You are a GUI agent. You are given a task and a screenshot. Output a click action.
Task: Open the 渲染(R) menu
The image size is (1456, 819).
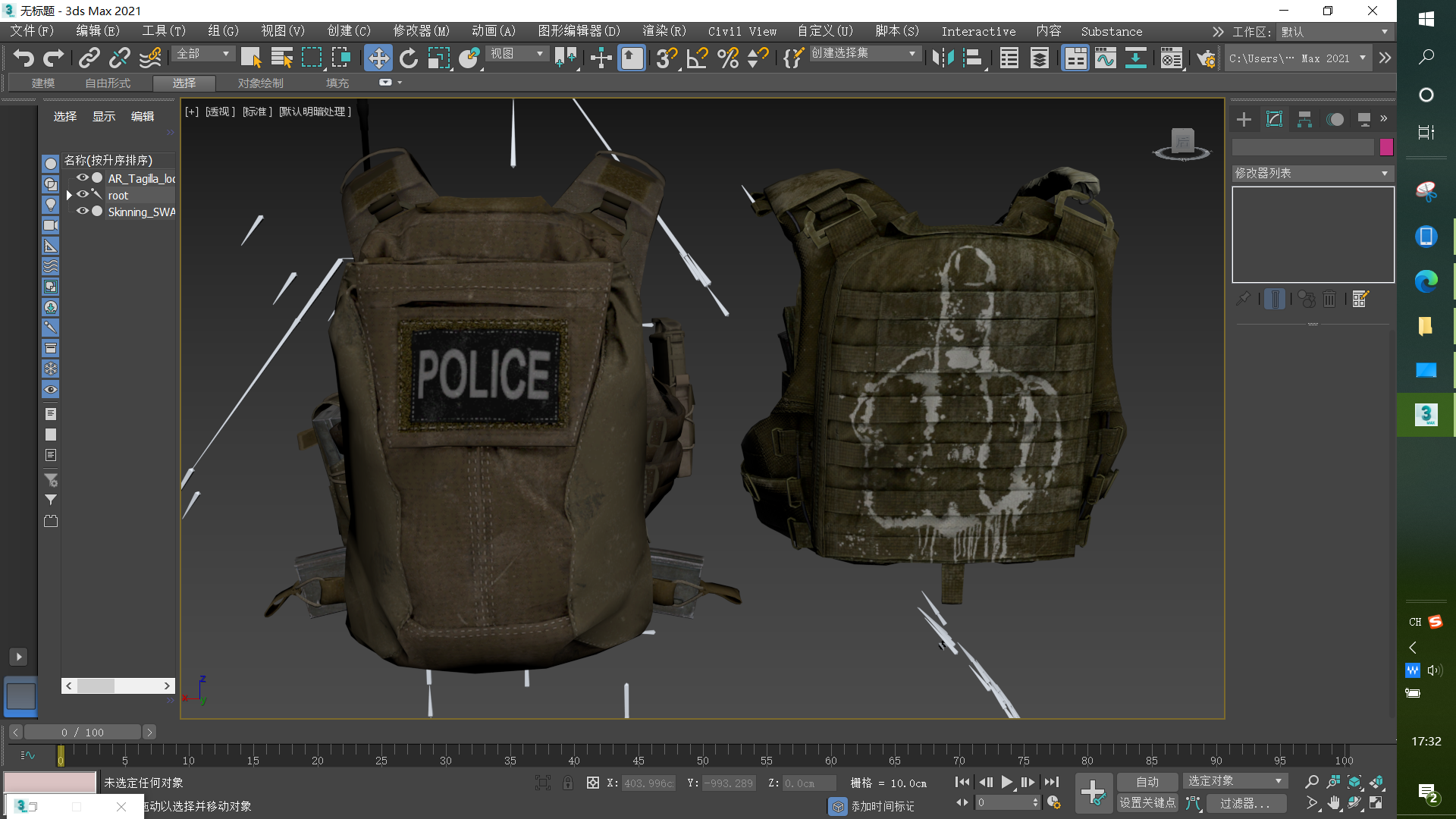664,31
